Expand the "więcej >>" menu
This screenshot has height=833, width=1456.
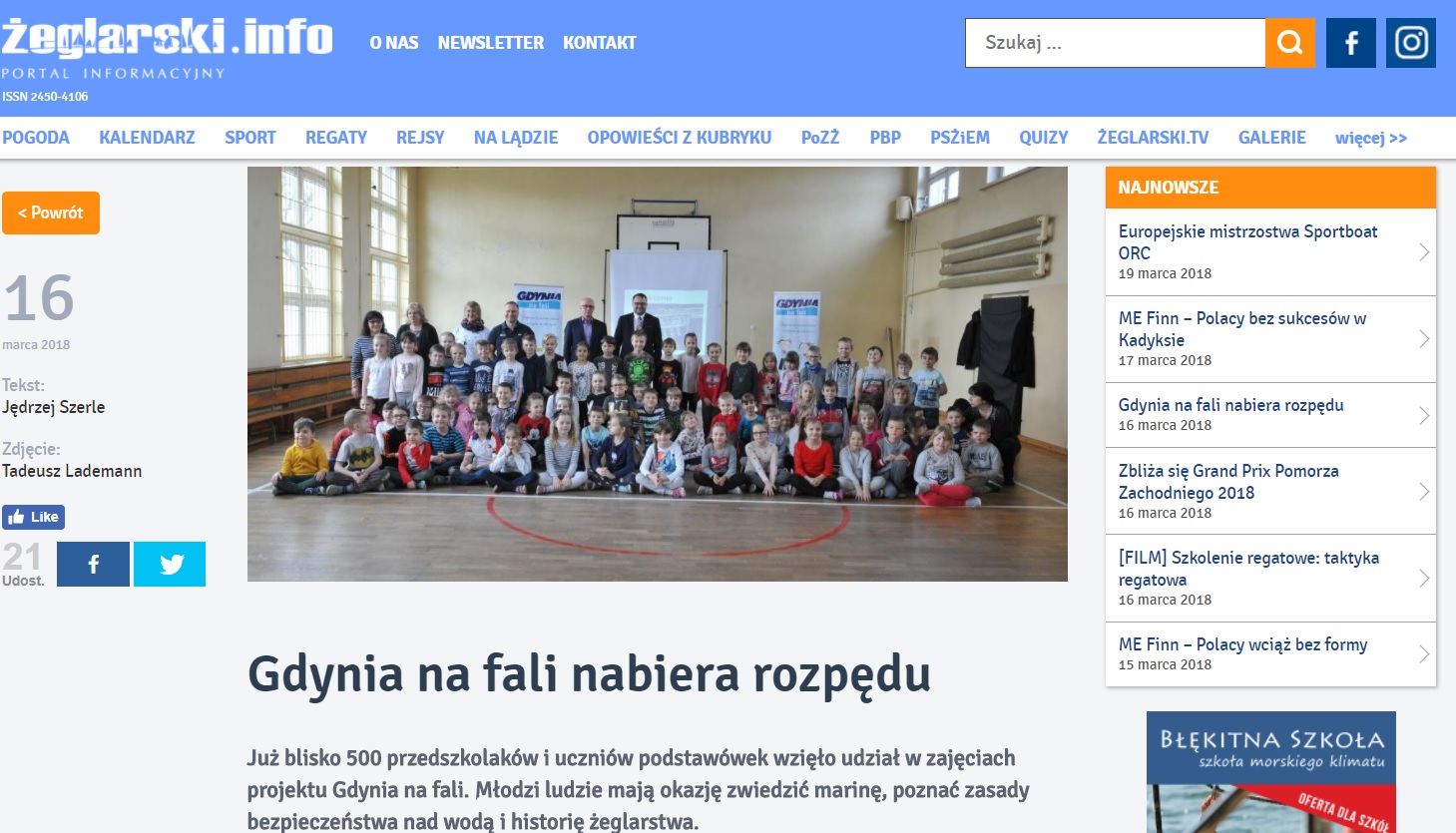(1370, 138)
